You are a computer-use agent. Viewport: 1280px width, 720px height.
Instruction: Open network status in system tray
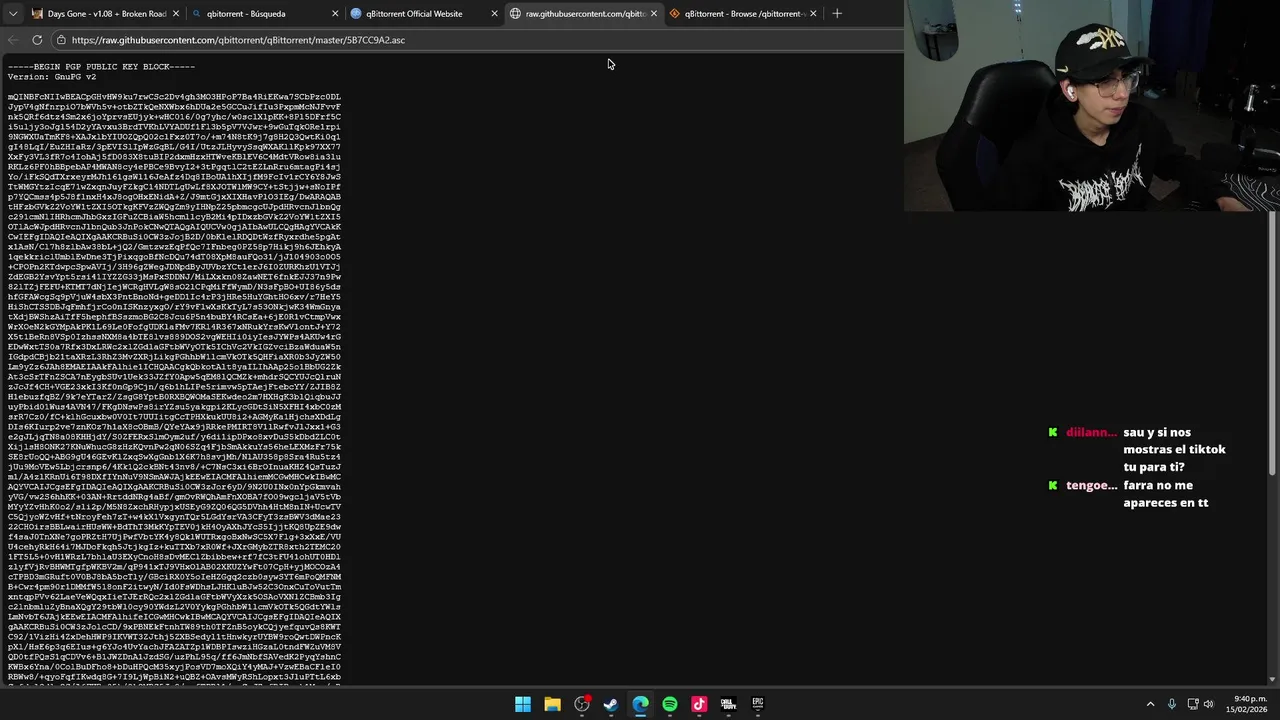click(1194, 704)
